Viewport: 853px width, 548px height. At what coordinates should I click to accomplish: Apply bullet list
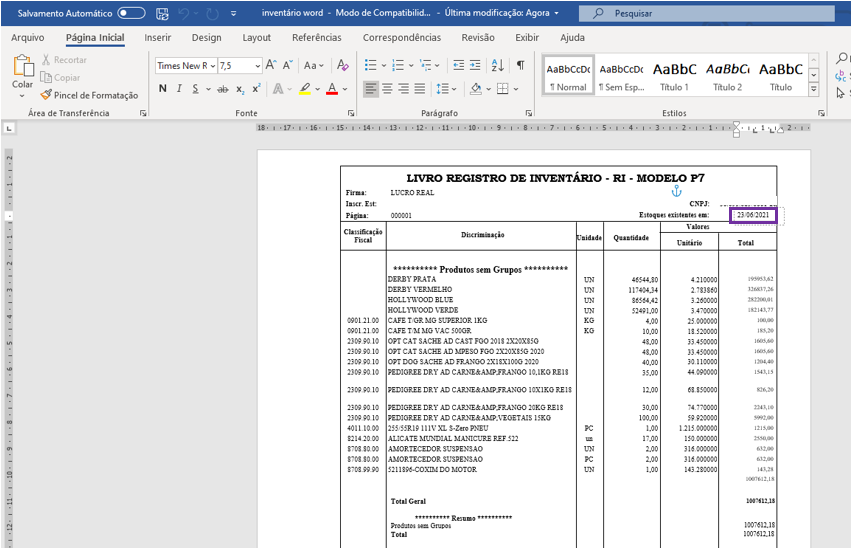coord(371,66)
